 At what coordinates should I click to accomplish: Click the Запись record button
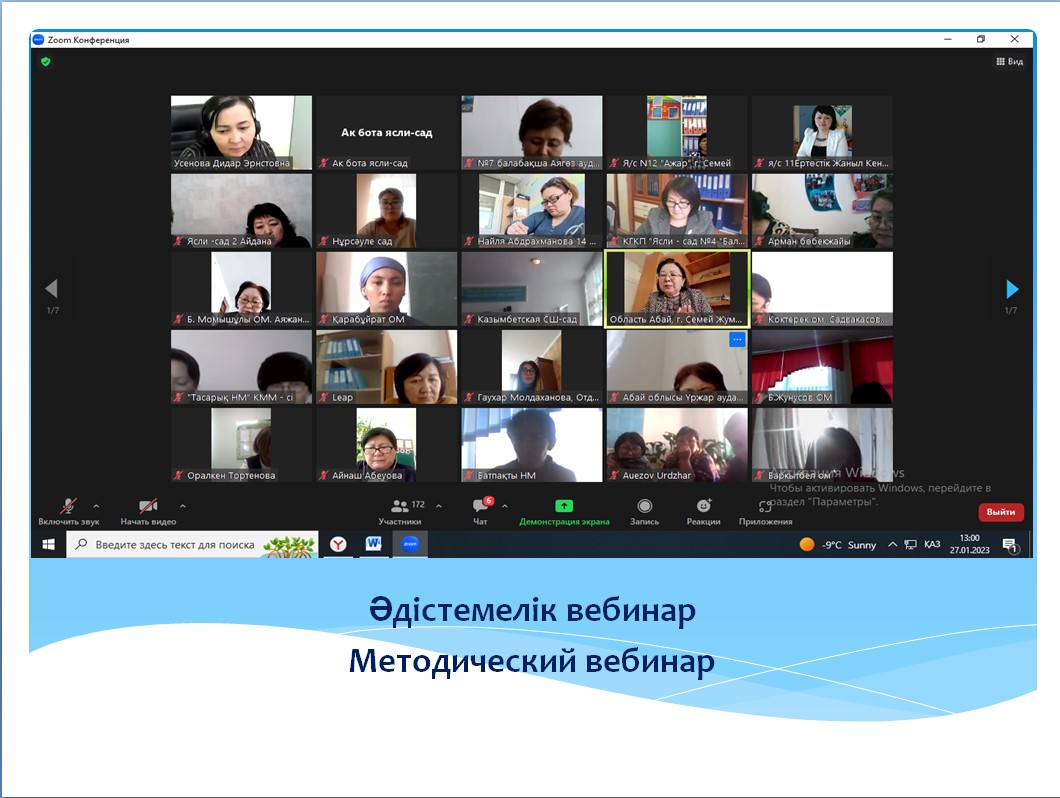[x=644, y=511]
